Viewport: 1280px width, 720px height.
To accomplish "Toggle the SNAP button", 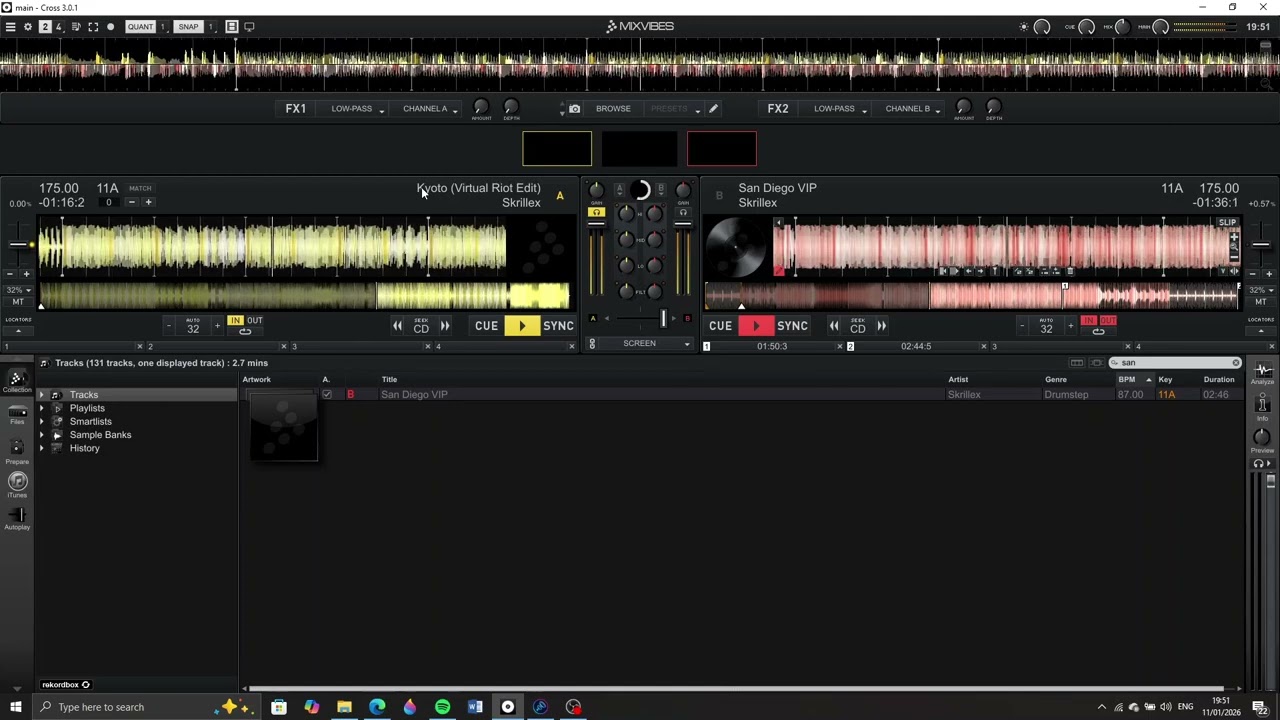I will click(188, 27).
